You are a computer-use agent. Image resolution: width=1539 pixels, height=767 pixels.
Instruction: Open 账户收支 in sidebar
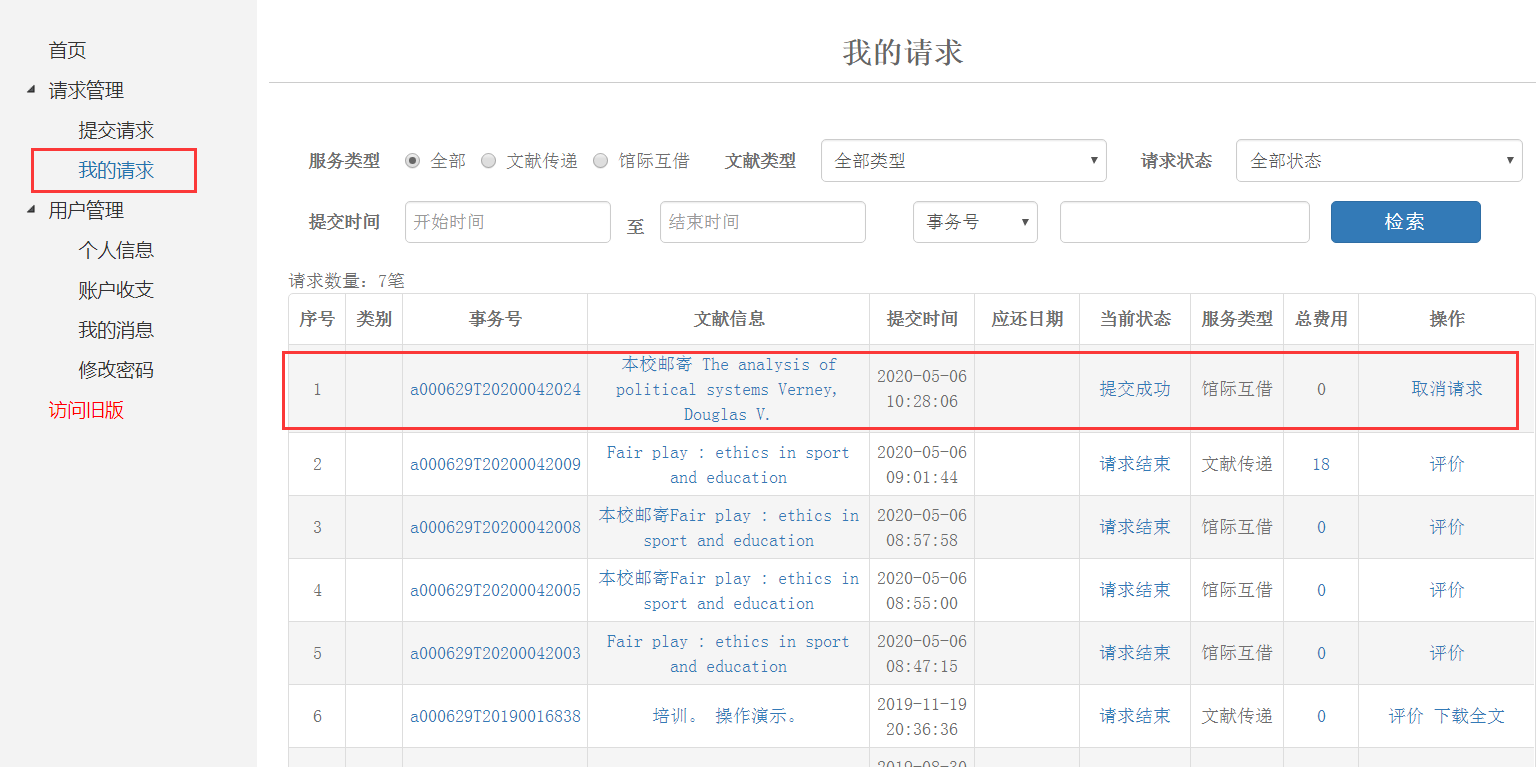(x=116, y=290)
